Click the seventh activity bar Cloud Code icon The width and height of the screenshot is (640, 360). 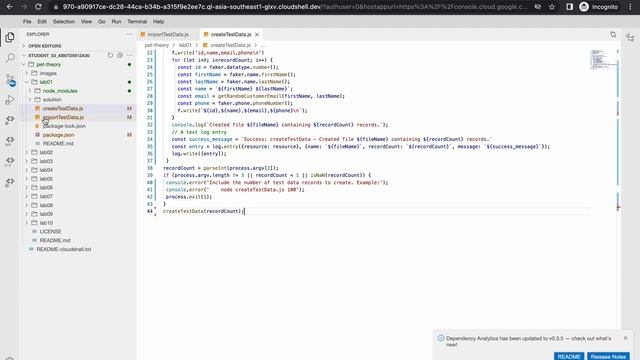click(x=10, y=162)
